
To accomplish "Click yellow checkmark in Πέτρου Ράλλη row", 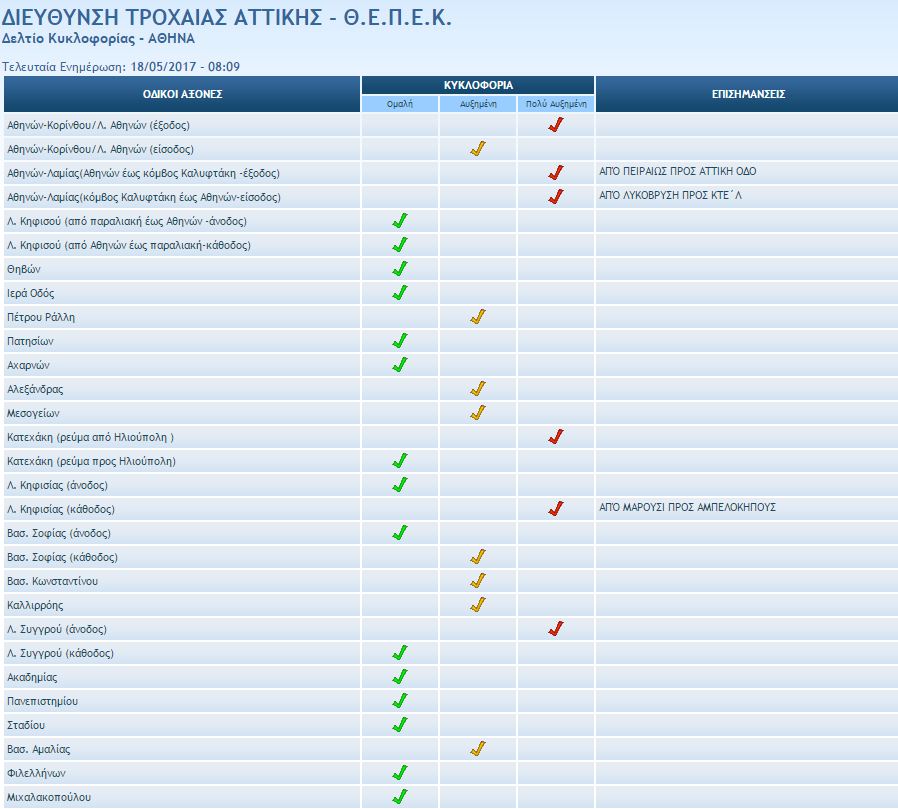I will (478, 317).
